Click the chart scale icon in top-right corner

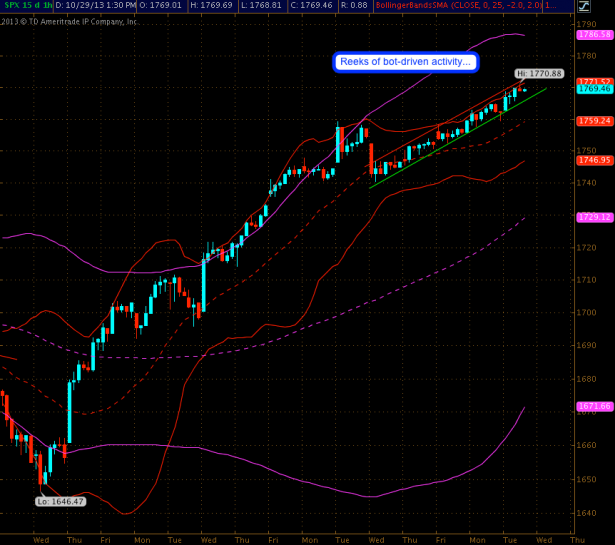point(585,5)
